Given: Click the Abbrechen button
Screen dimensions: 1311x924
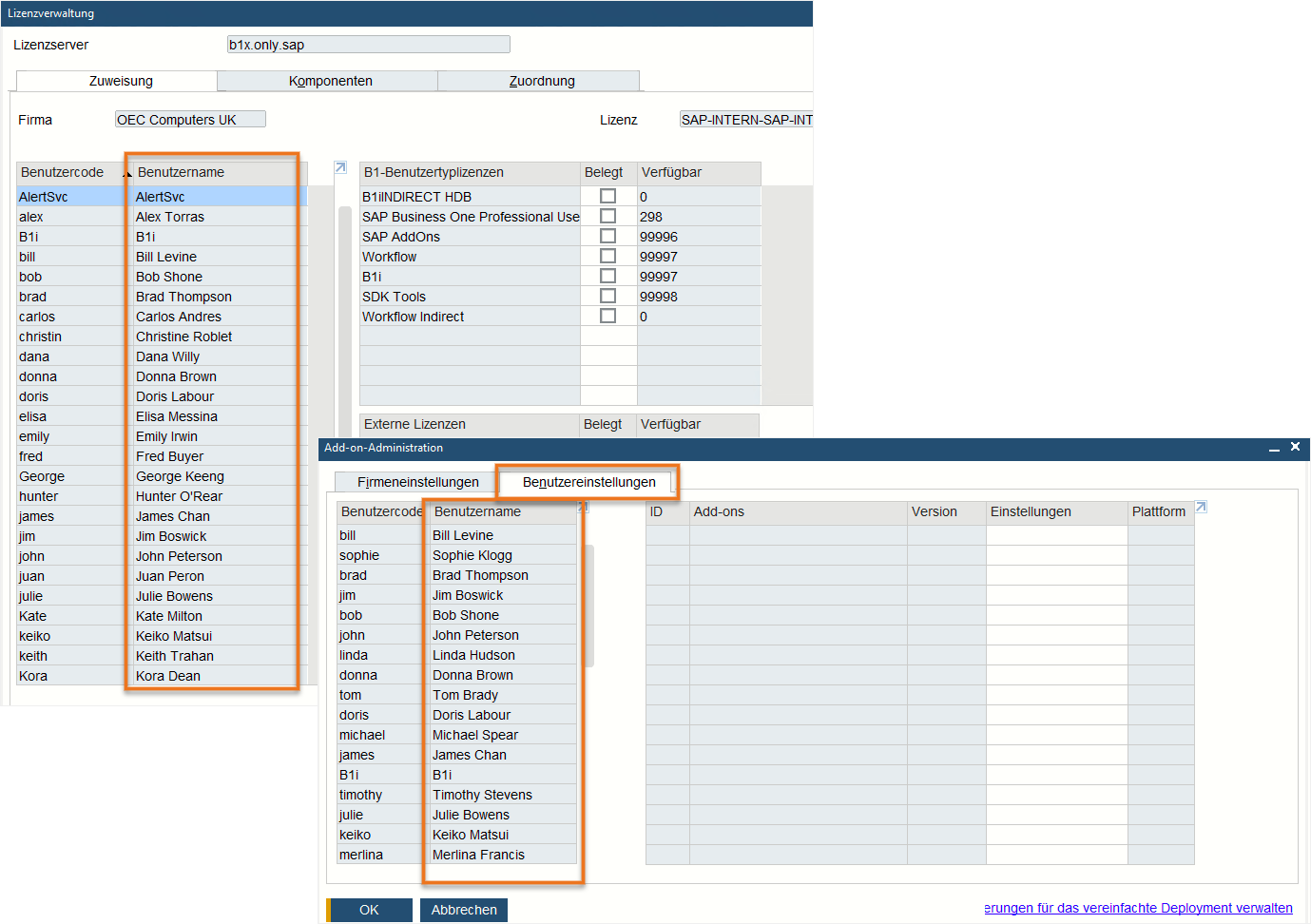Looking at the screenshot, I should click(x=463, y=910).
